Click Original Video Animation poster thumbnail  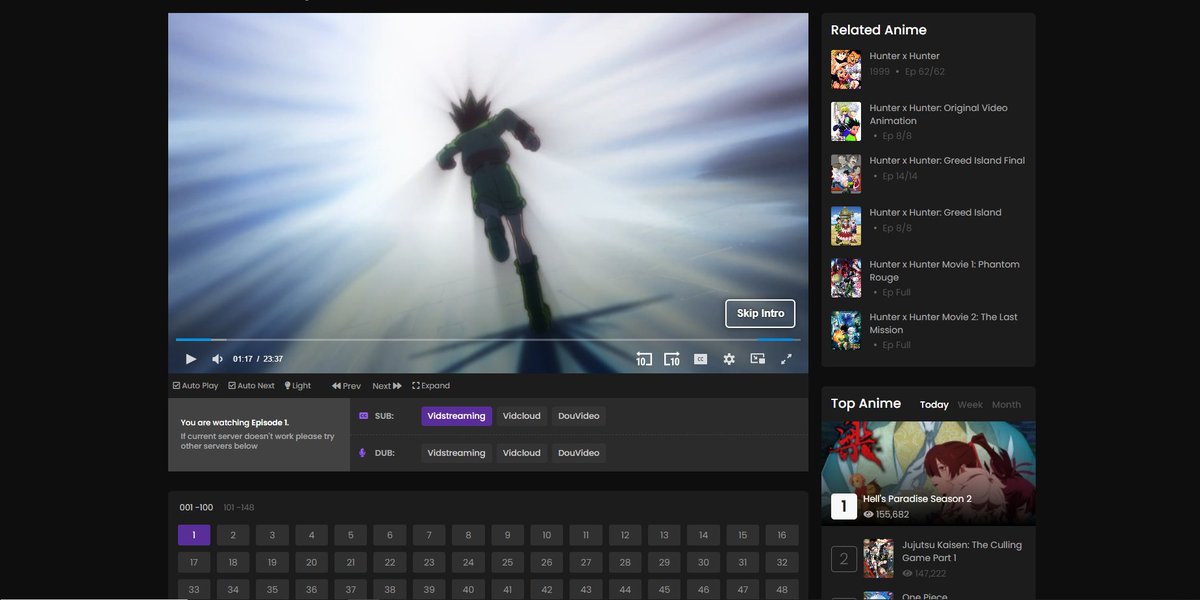pos(846,121)
